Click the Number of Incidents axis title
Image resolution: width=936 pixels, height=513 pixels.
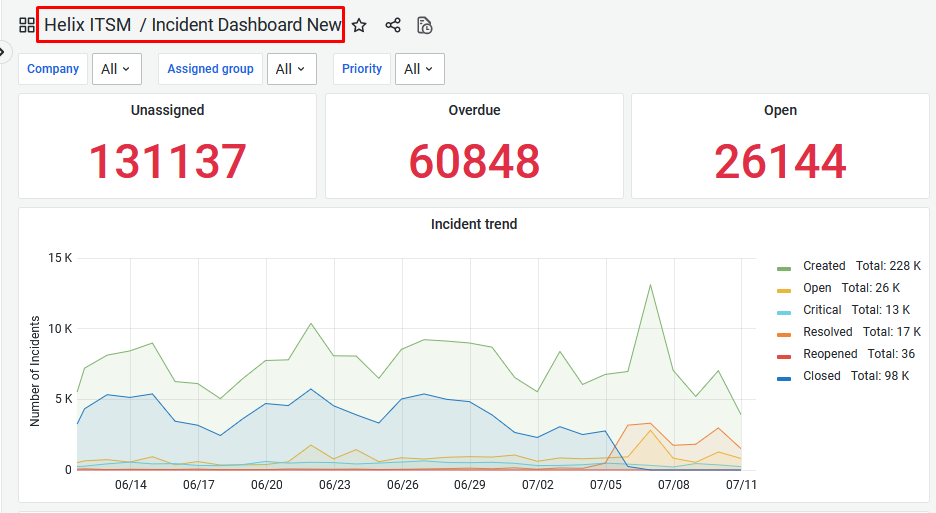point(35,371)
